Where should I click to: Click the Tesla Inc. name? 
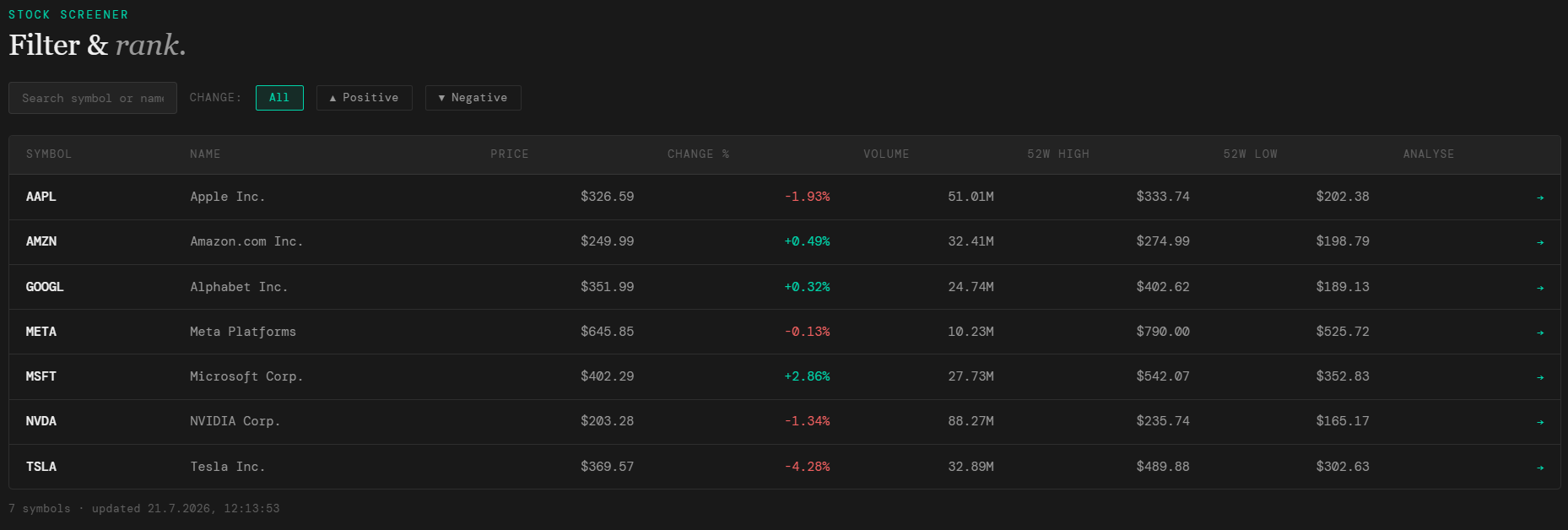click(228, 467)
